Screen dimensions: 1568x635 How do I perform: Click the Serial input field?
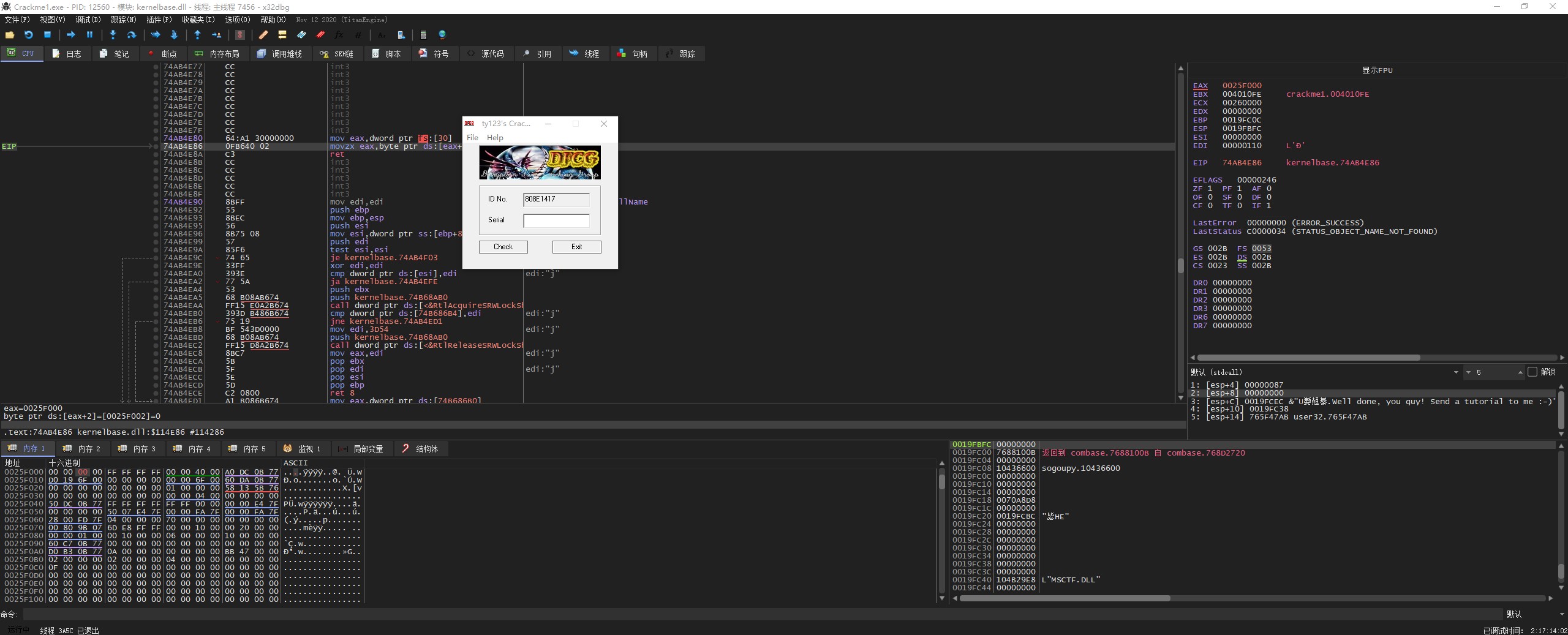pos(556,220)
